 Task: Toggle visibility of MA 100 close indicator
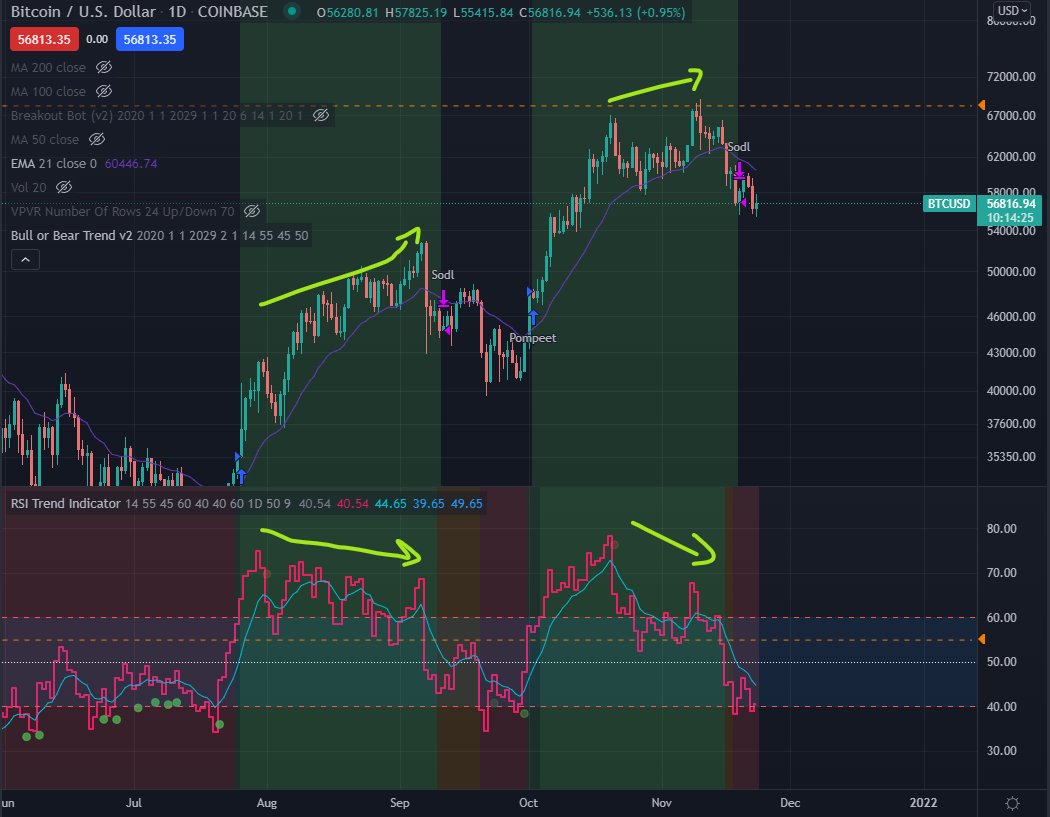coord(104,91)
